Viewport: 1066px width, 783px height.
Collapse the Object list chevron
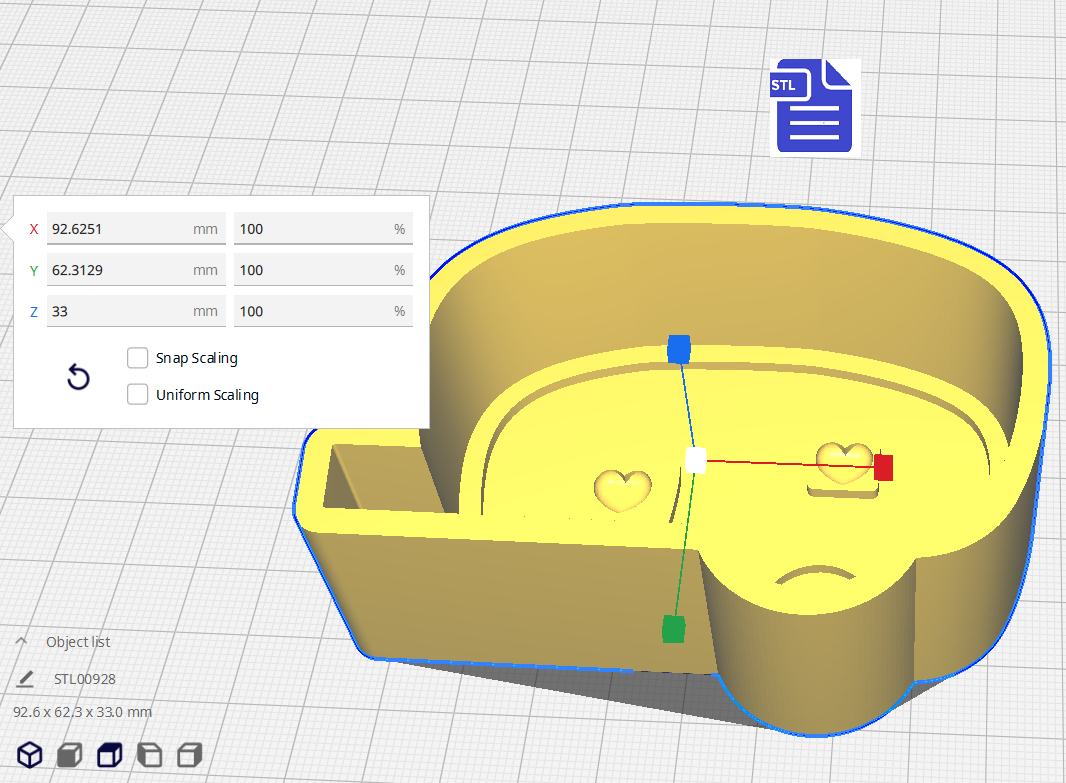(x=21, y=642)
